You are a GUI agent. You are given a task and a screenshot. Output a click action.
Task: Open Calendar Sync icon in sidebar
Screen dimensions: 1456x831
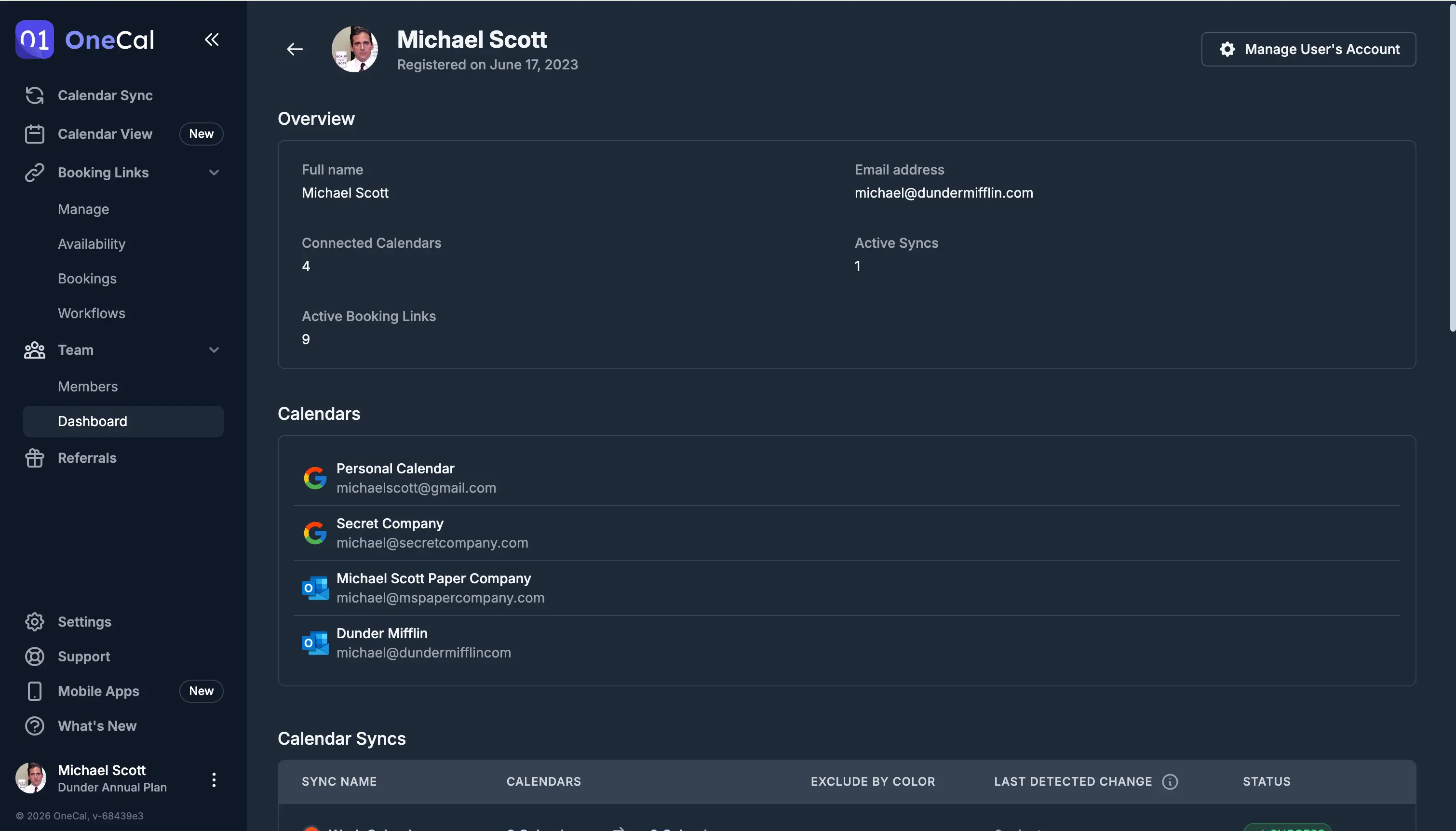coord(34,95)
